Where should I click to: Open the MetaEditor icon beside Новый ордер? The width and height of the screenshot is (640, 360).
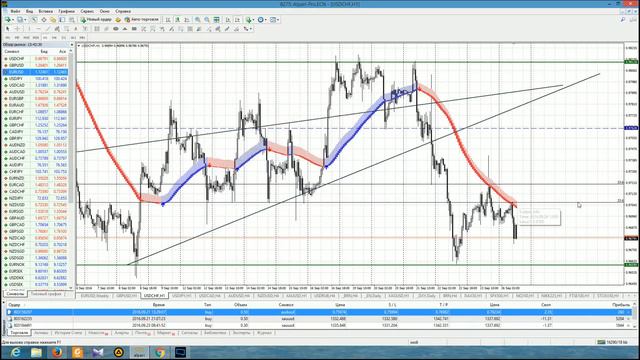click(118, 20)
